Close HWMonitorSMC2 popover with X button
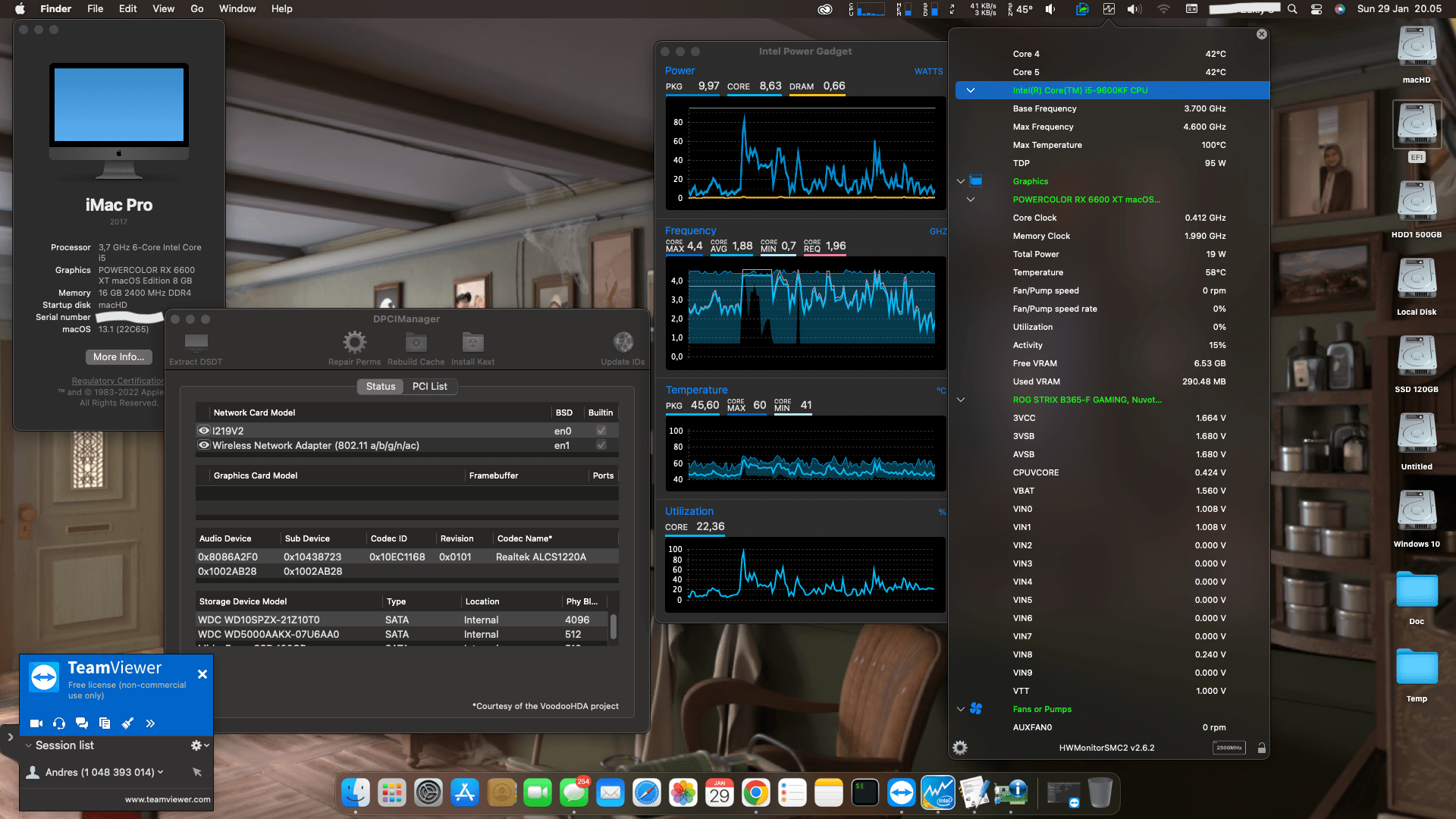This screenshot has height=819, width=1456. [1262, 34]
